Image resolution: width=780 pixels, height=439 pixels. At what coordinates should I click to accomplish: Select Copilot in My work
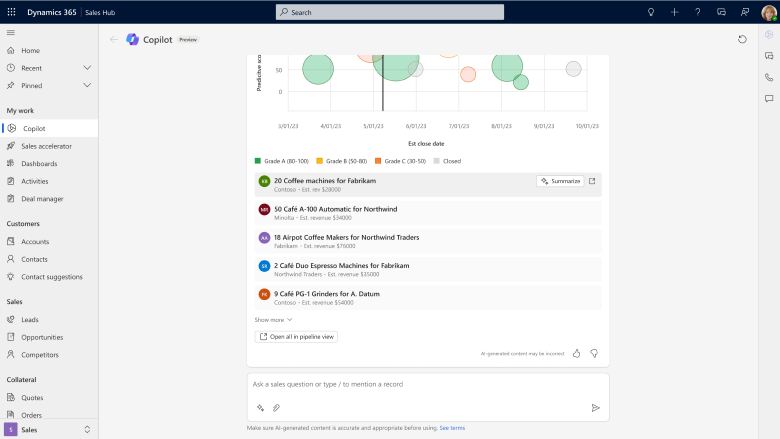coord(49,128)
